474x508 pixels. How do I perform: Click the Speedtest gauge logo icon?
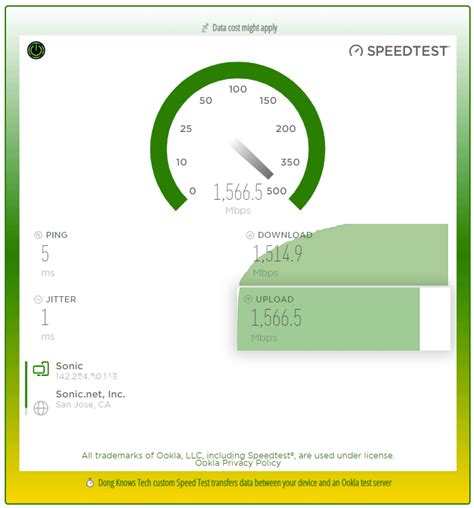tap(356, 51)
